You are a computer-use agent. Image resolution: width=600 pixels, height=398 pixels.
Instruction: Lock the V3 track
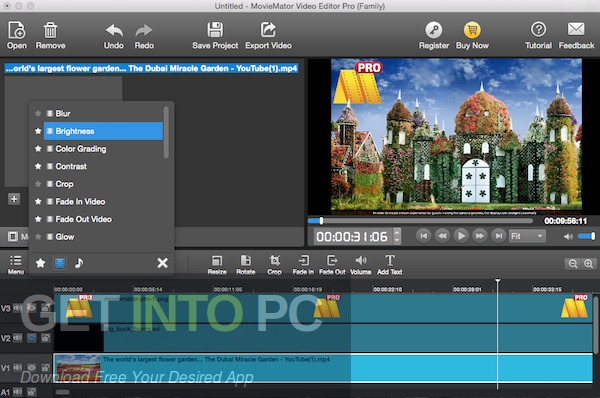point(46,307)
